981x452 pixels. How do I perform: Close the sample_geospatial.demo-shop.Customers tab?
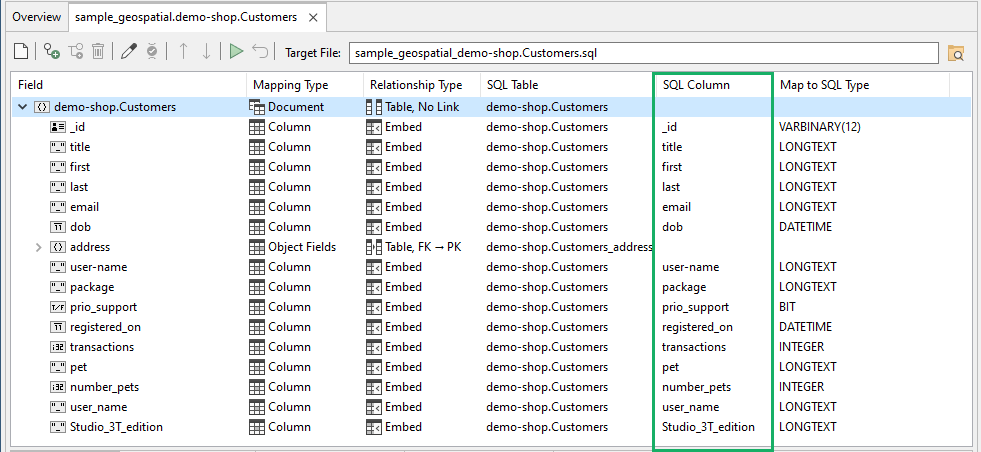pos(314,18)
